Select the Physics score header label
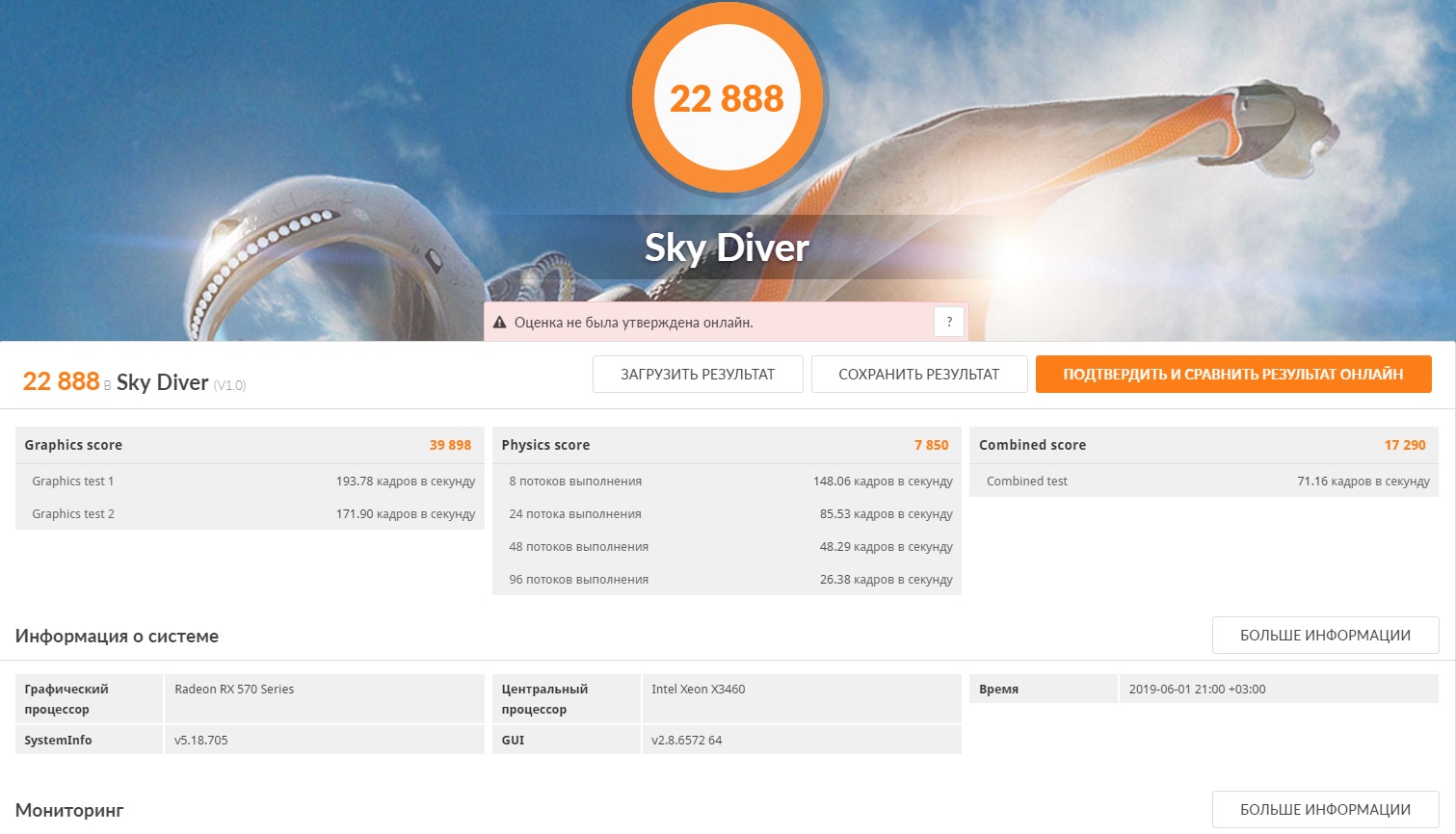The height and width of the screenshot is (834, 1456). [545, 445]
